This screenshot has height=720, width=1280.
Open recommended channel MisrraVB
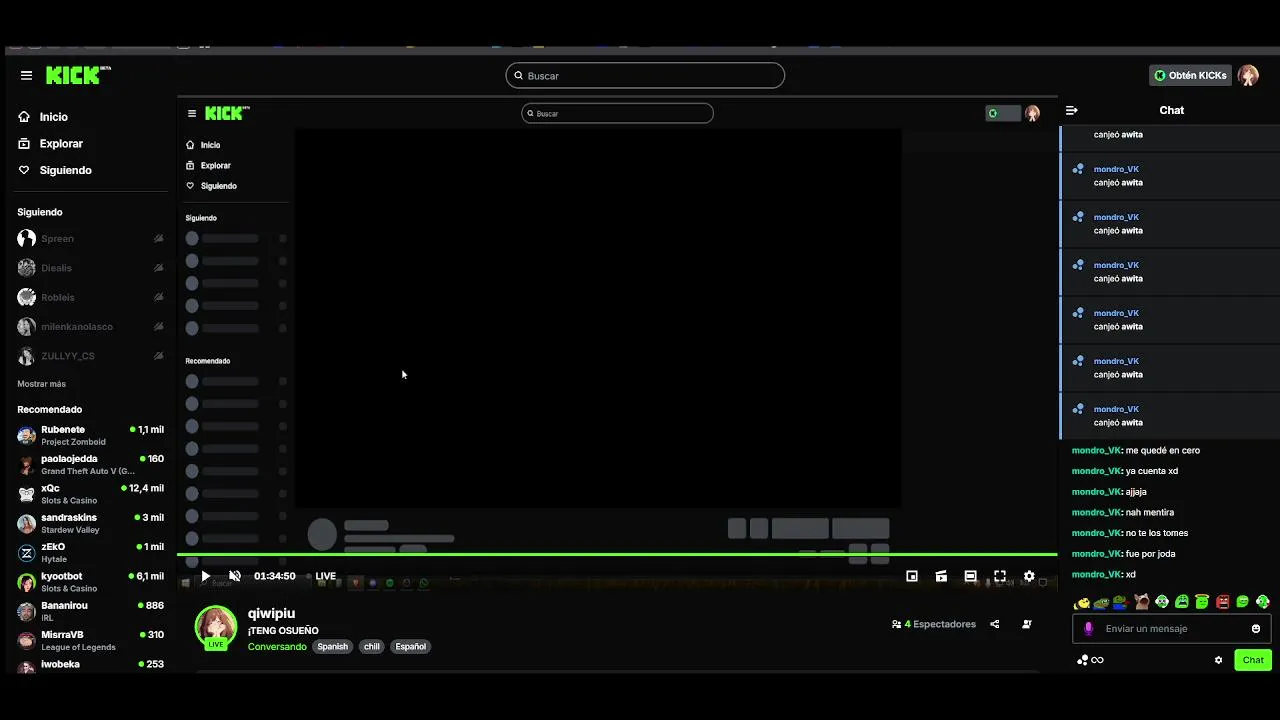pyautogui.click(x=90, y=640)
